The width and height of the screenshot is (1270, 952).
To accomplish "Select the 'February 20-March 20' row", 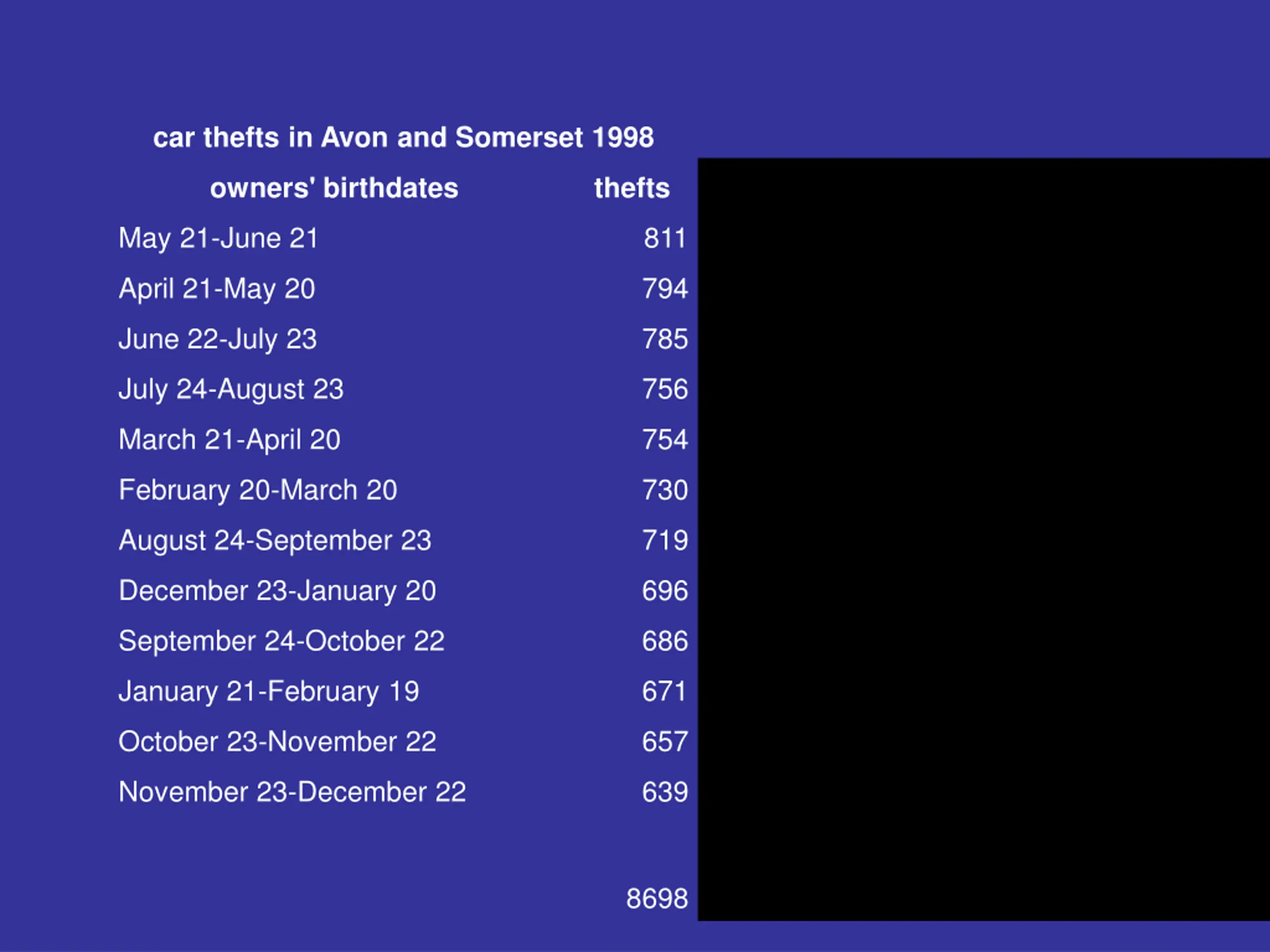I will click(403, 491).
